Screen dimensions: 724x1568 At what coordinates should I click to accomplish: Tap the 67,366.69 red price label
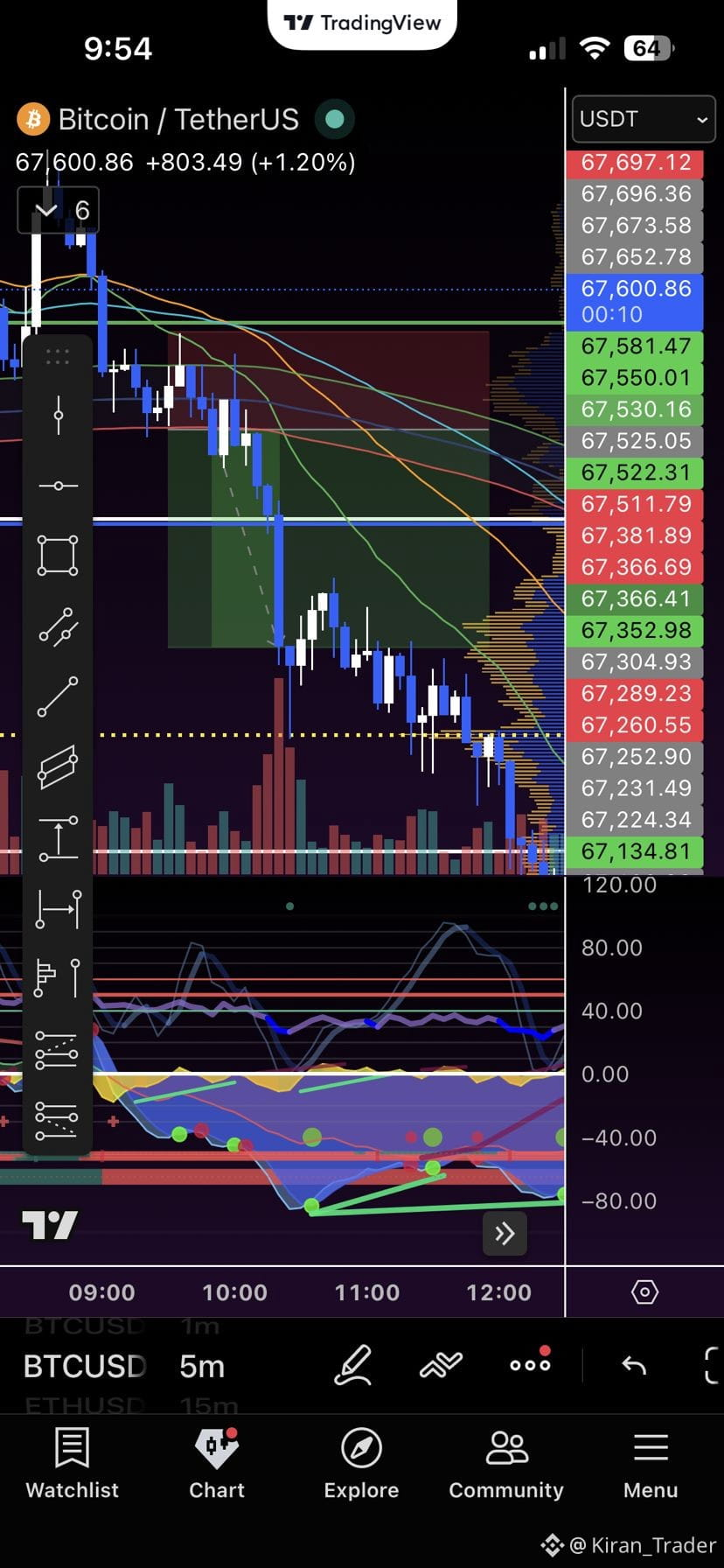point(635,566)
